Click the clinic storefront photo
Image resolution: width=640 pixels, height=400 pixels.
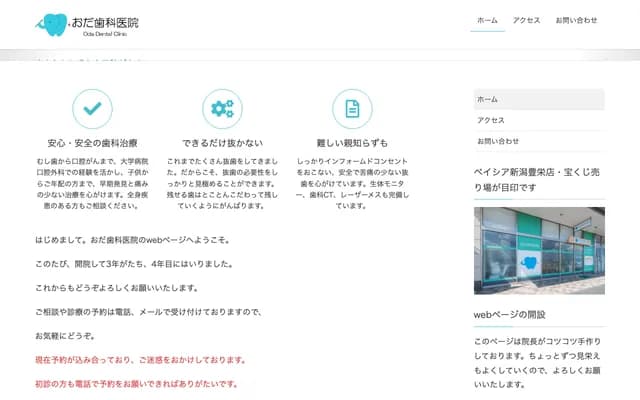539,251
